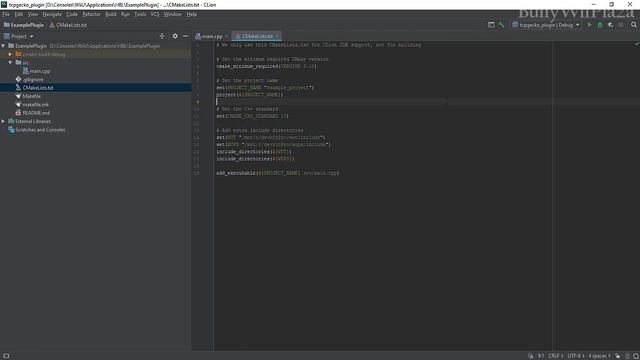Click the inspection profile icon in status bar

coord(627,356)
